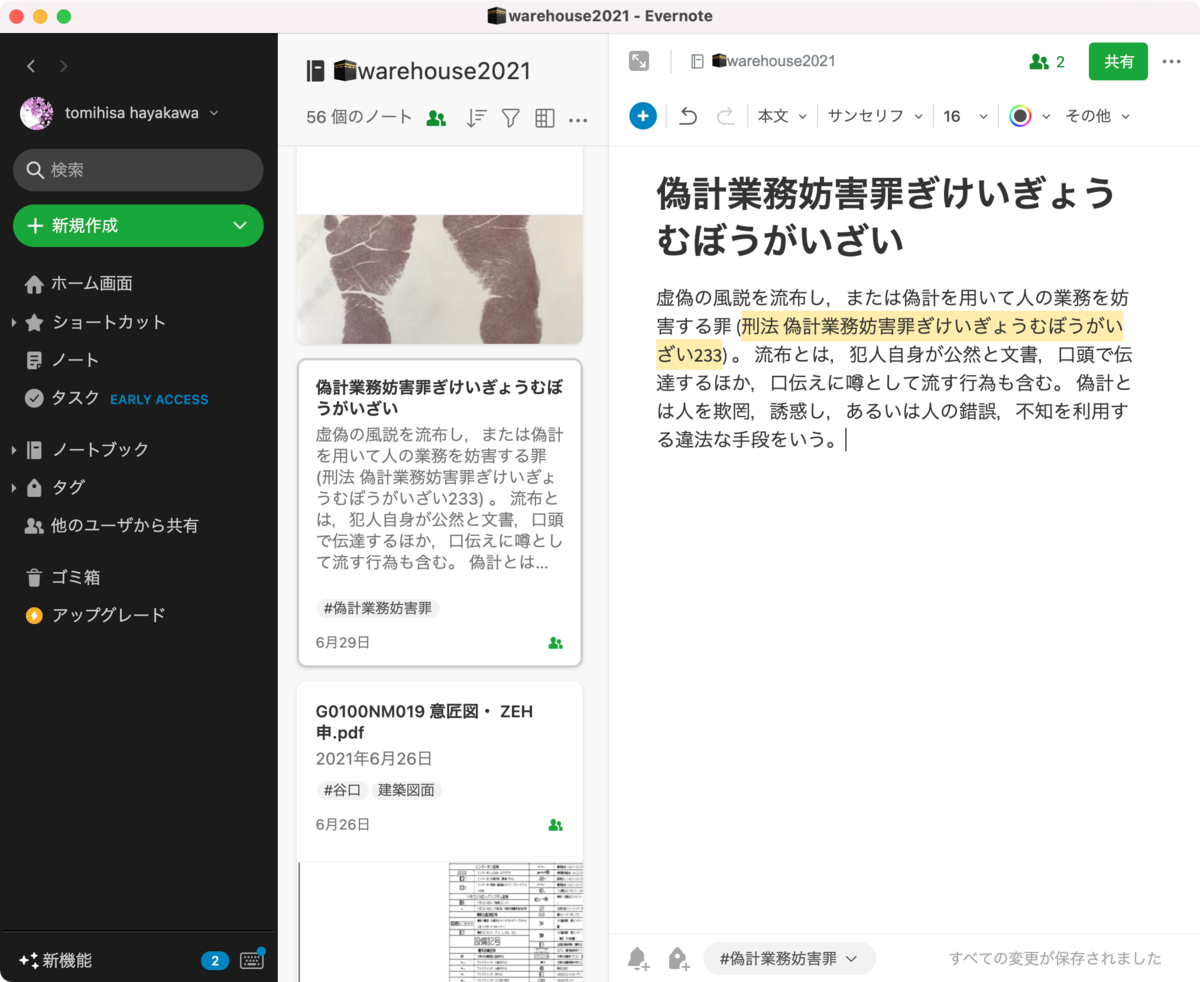Viewport: 1200px width, 982px height.
Task: Click the green 共有 share button
Action: click(x=1118, y=62)
